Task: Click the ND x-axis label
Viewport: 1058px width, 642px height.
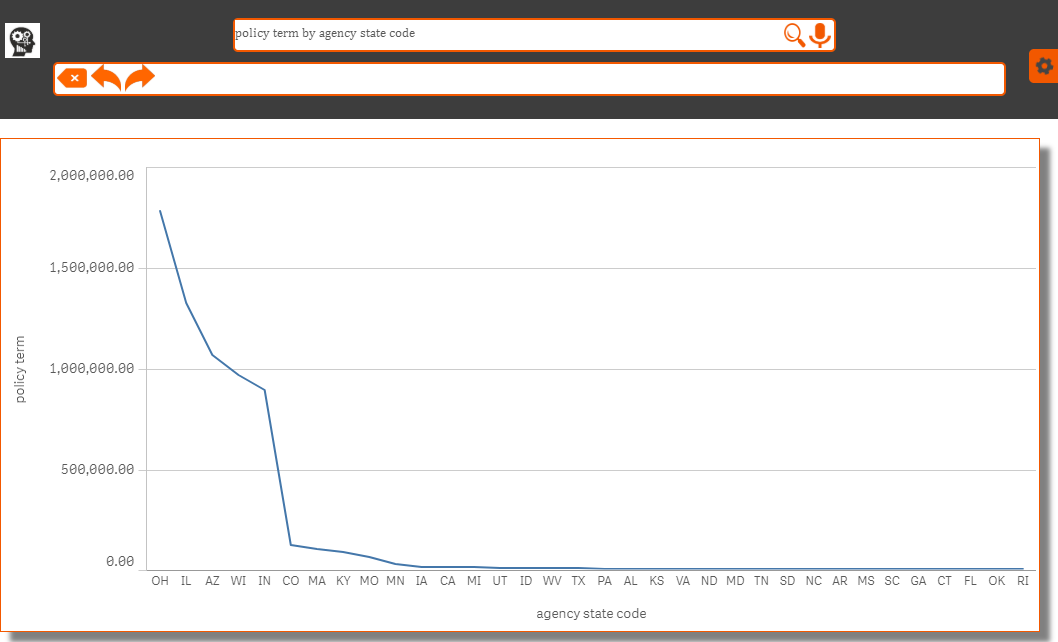Action: click(x=709, y=581)
